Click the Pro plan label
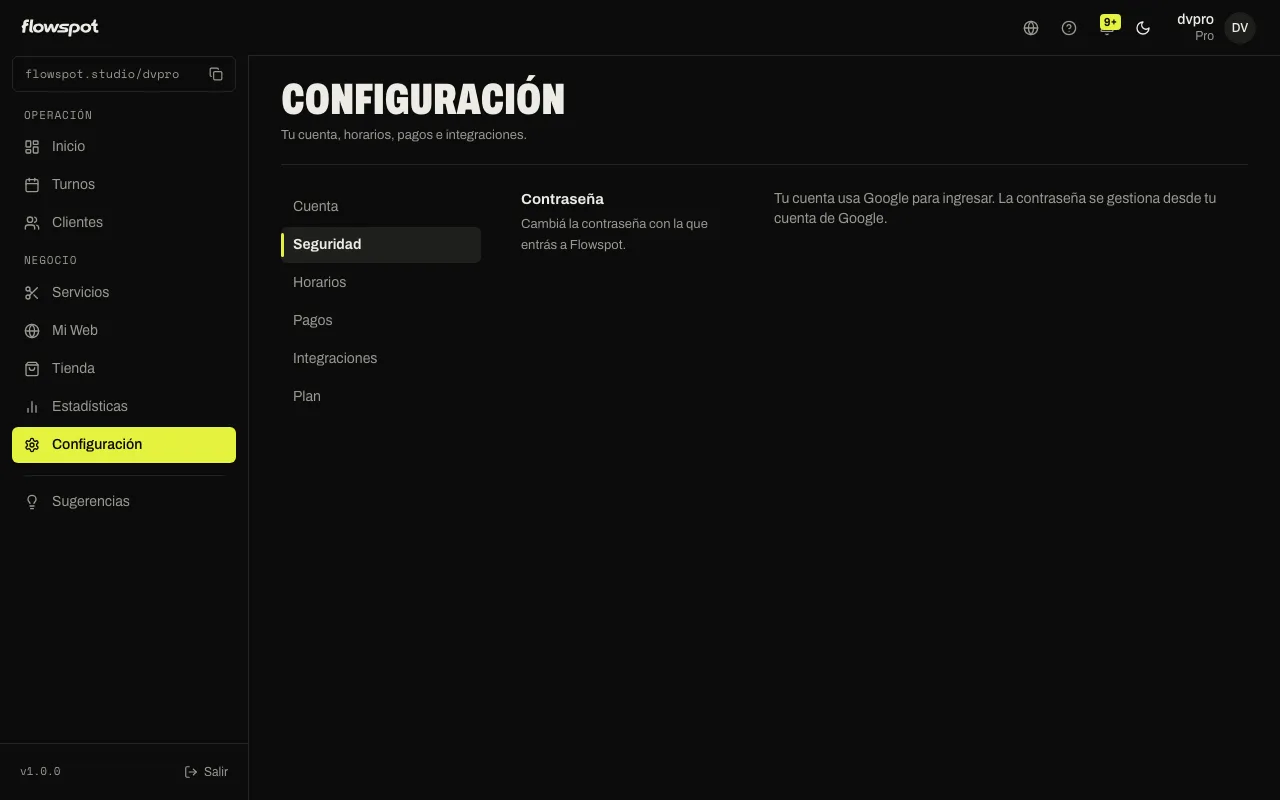1280x800 pixels. pos(1204,36)
